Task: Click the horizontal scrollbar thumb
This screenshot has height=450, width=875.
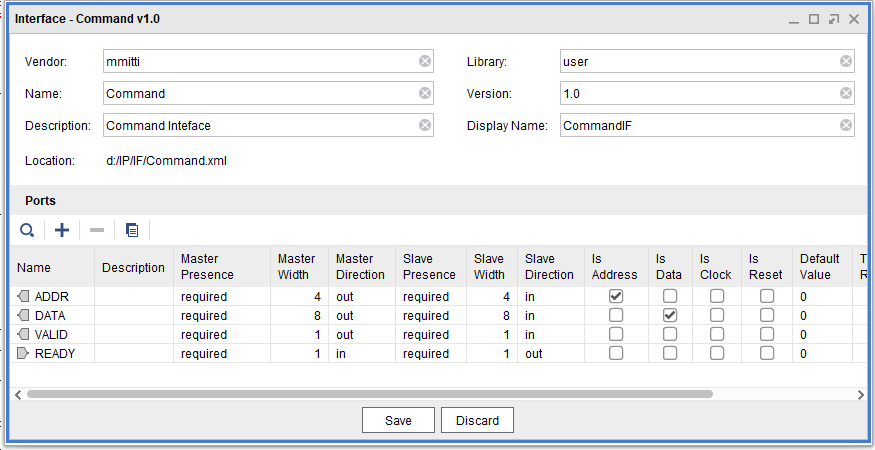Action: (369, 394)
